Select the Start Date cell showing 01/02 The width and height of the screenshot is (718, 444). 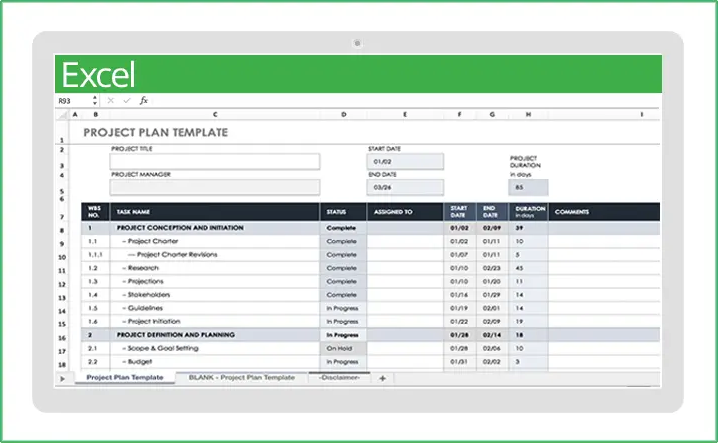coord(405,161)
